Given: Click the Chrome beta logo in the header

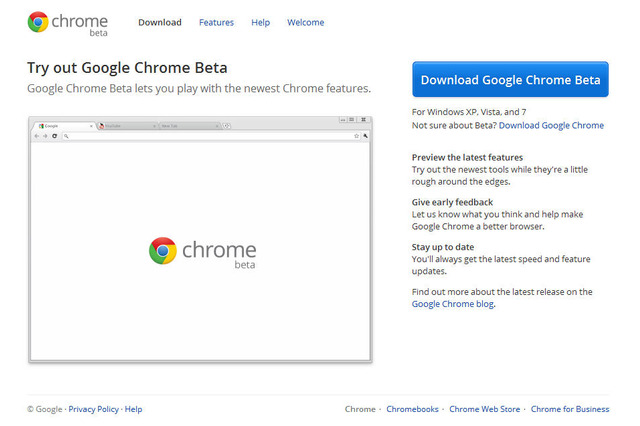Looking at the screenshot, I should coord(68,24).
